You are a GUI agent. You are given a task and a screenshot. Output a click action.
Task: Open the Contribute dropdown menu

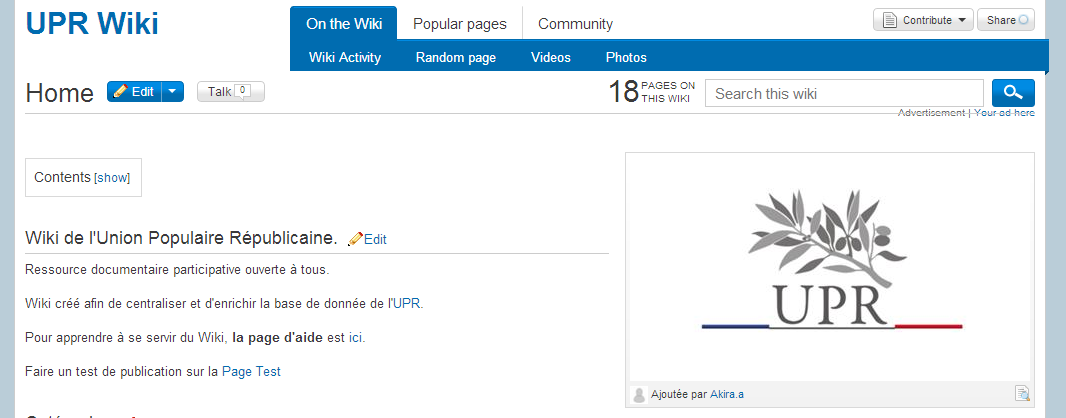coord(923,20)
